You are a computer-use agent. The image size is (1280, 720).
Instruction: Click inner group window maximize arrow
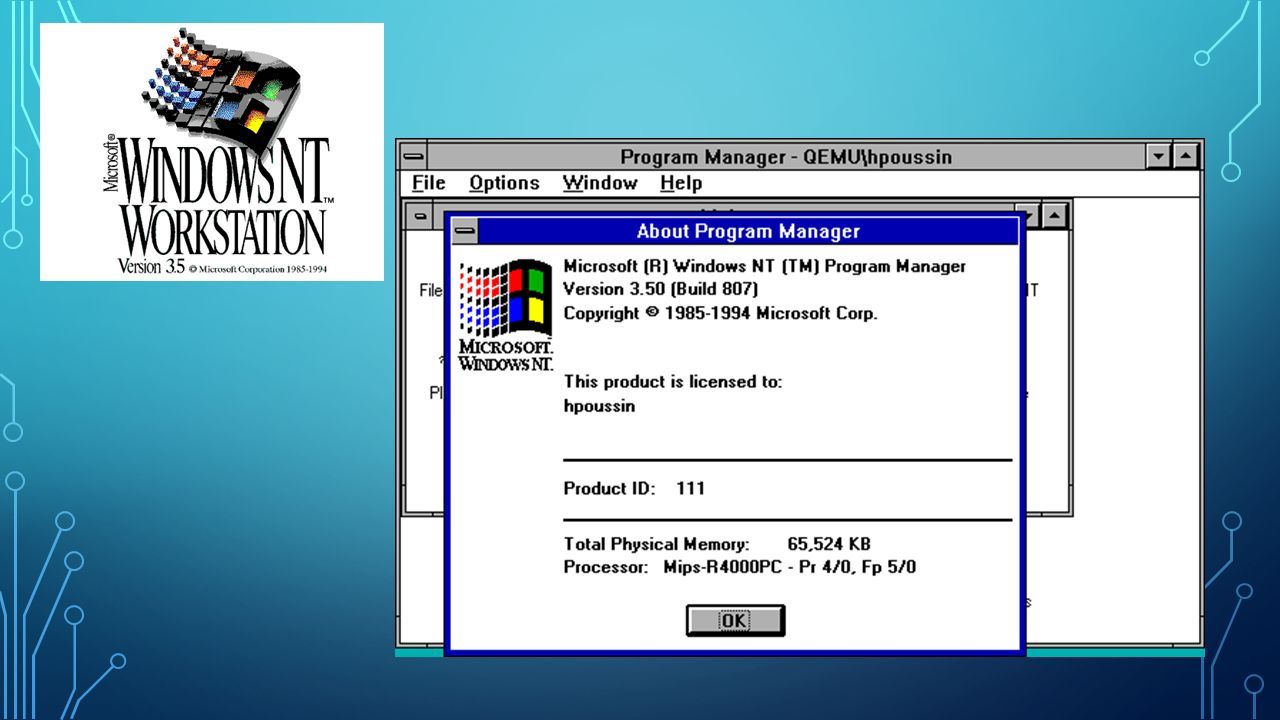pos(1056,215)
